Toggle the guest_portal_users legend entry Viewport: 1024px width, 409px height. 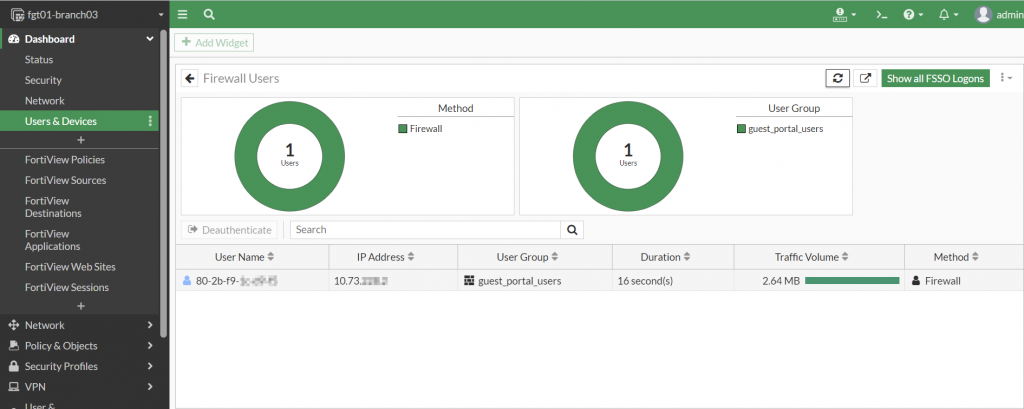[x=778, y=128]
